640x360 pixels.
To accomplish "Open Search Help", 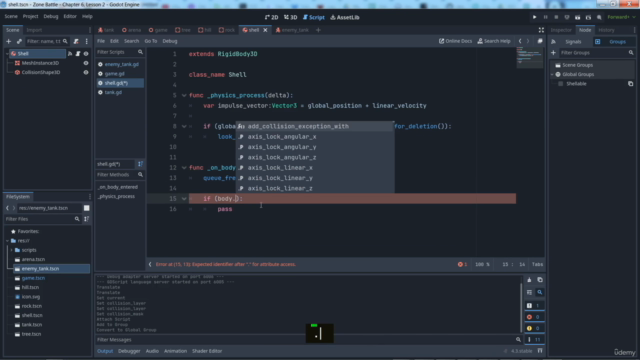I will (494, 41).
